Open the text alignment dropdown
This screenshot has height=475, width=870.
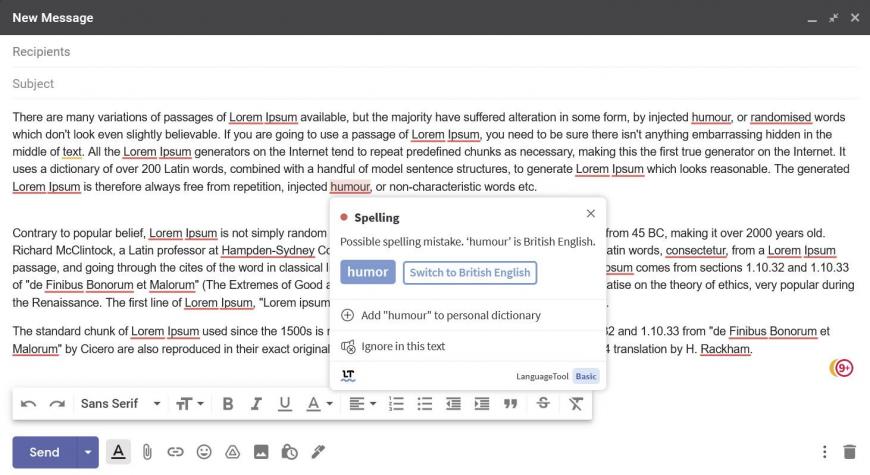[362, 404]
